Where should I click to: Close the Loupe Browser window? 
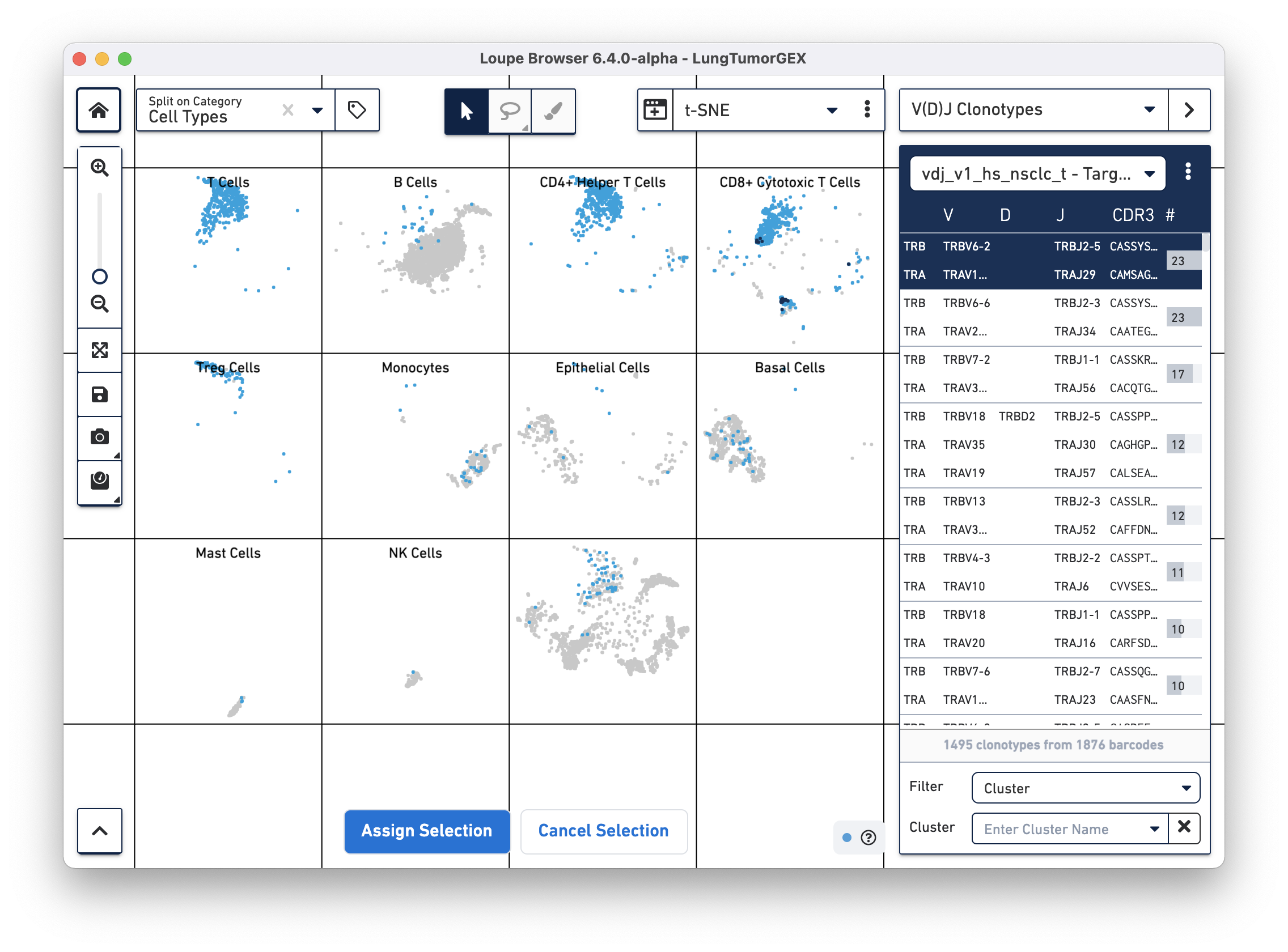tap(79, 59)
